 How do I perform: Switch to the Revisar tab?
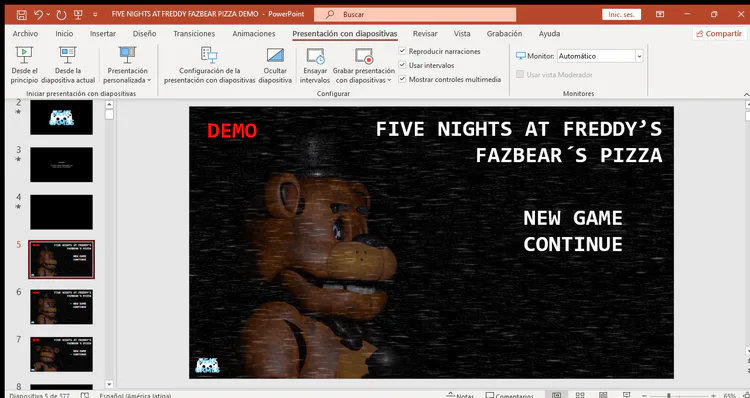pyautogui.click(x=425, y=33)
